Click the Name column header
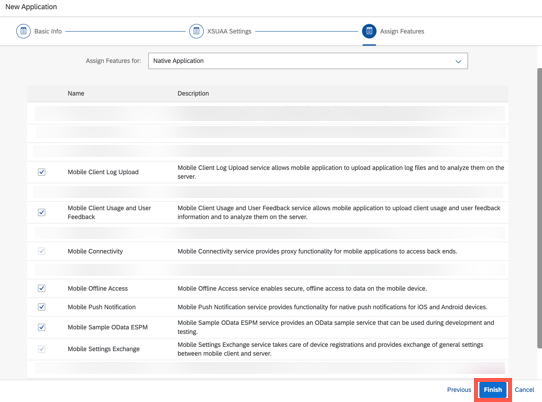542x402 pixels. tap(76, 93)
